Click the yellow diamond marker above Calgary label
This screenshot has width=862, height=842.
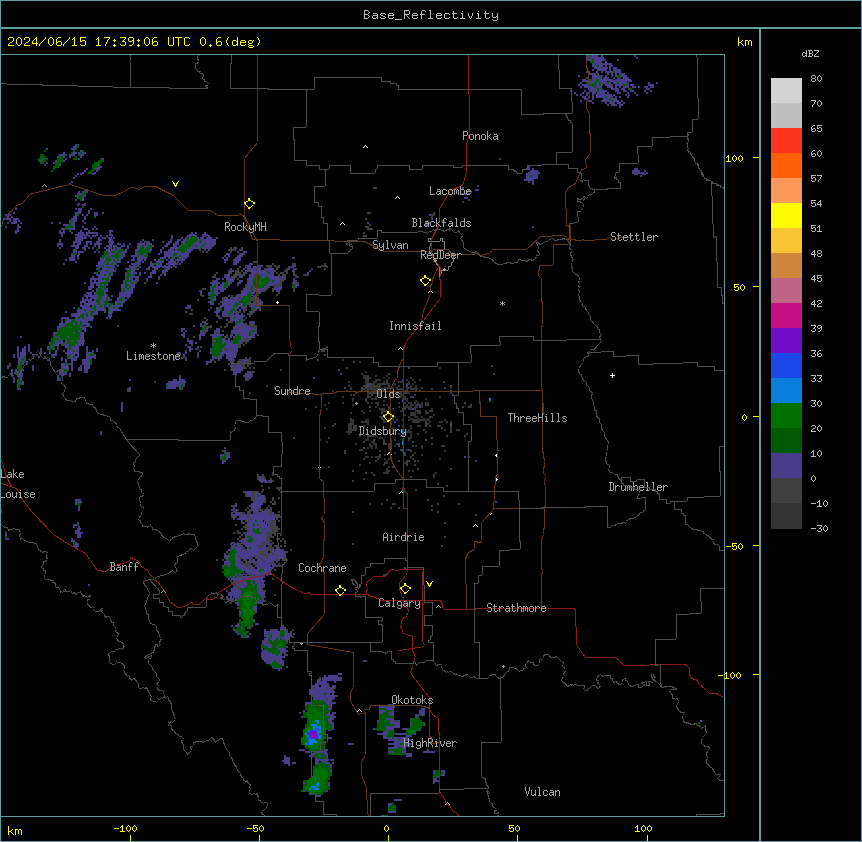405,589
